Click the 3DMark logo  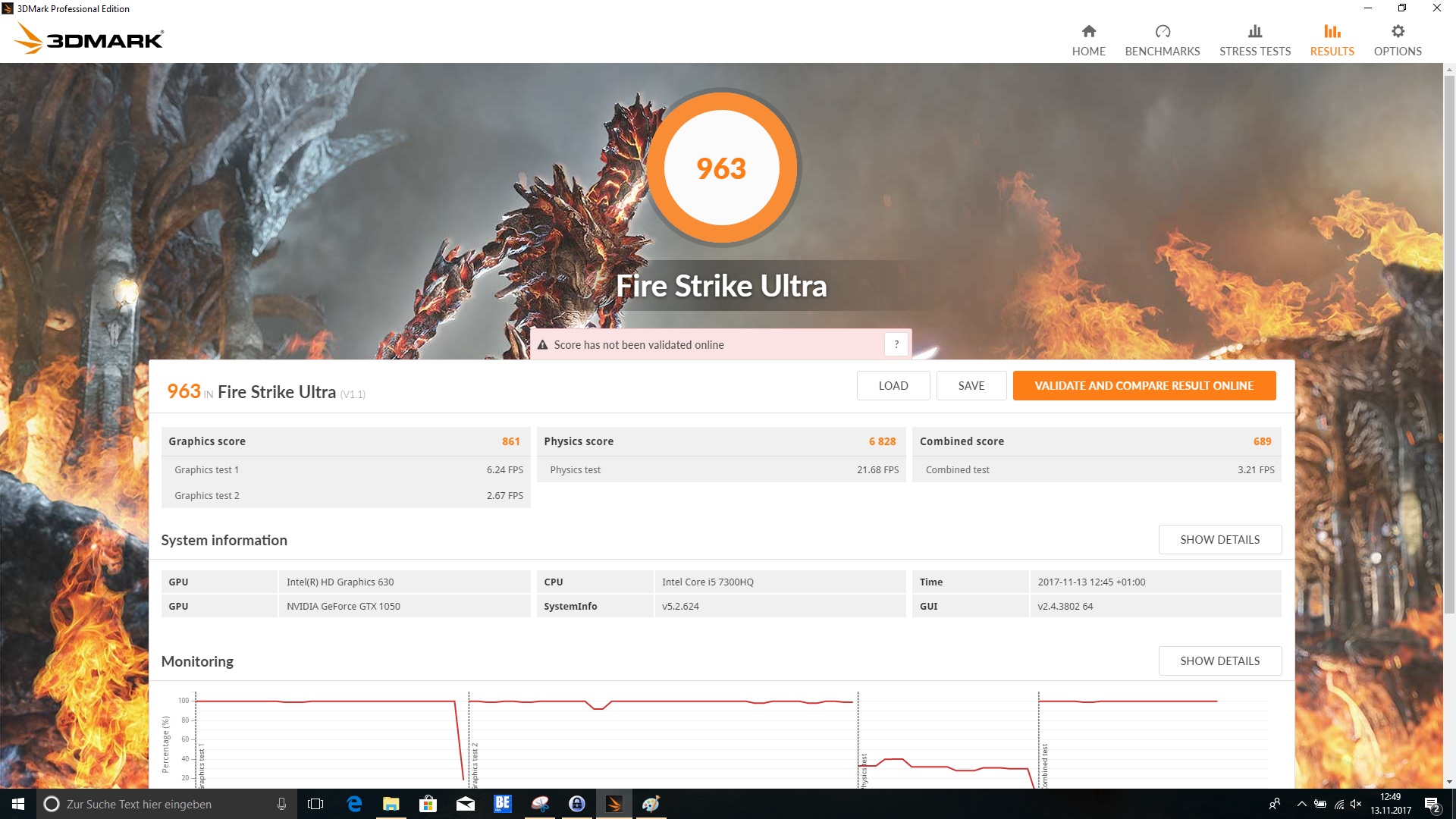[x=89, y=38]
